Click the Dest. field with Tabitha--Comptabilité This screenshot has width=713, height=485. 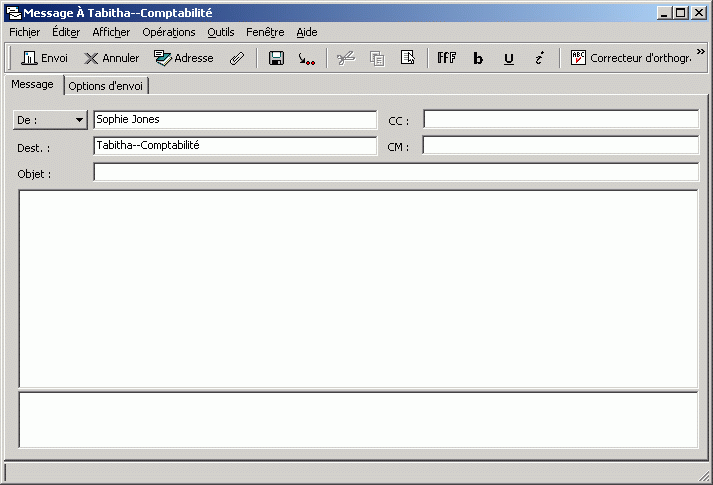click(235, 145)
